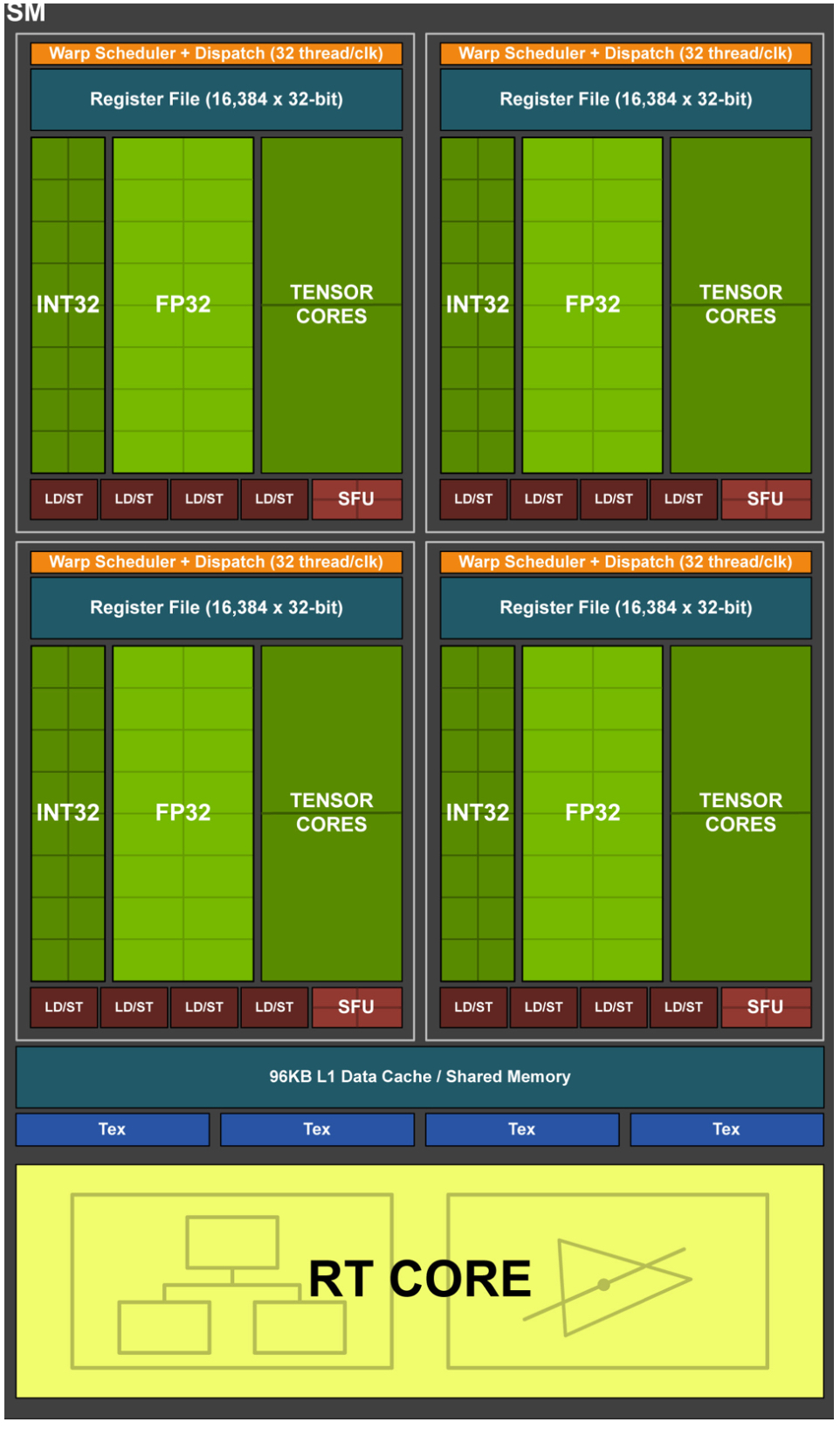Select Warp Scheduler + Dispatch bar in top-left partition
The image size is (840, 1429).
pos(217,53)
